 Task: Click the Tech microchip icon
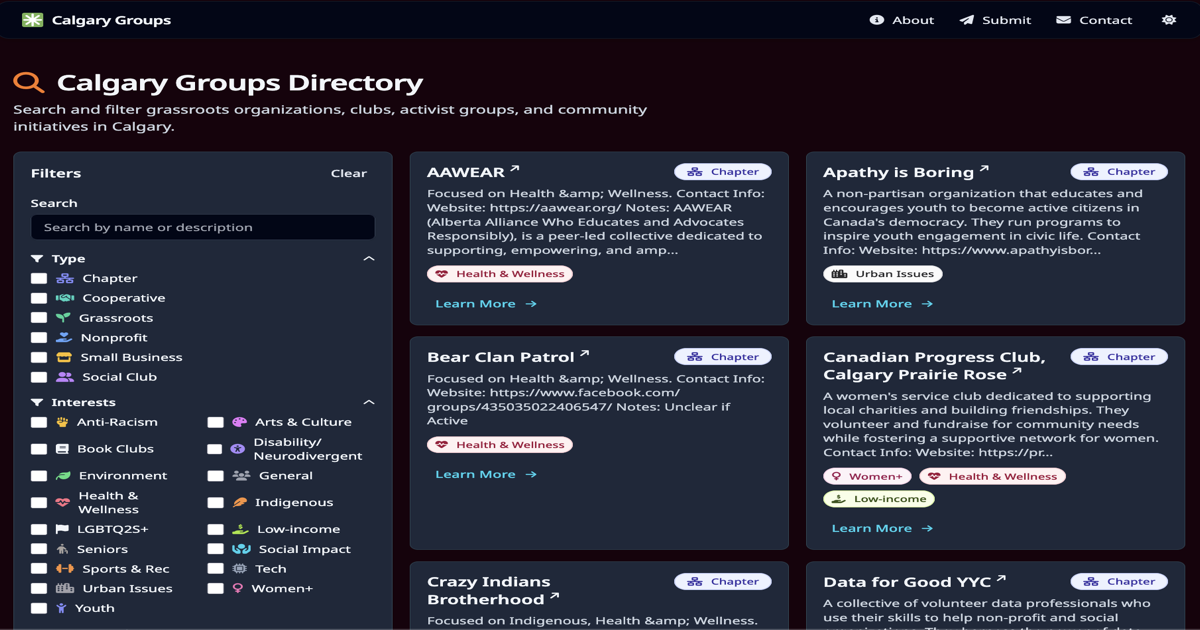pos(239,569)
